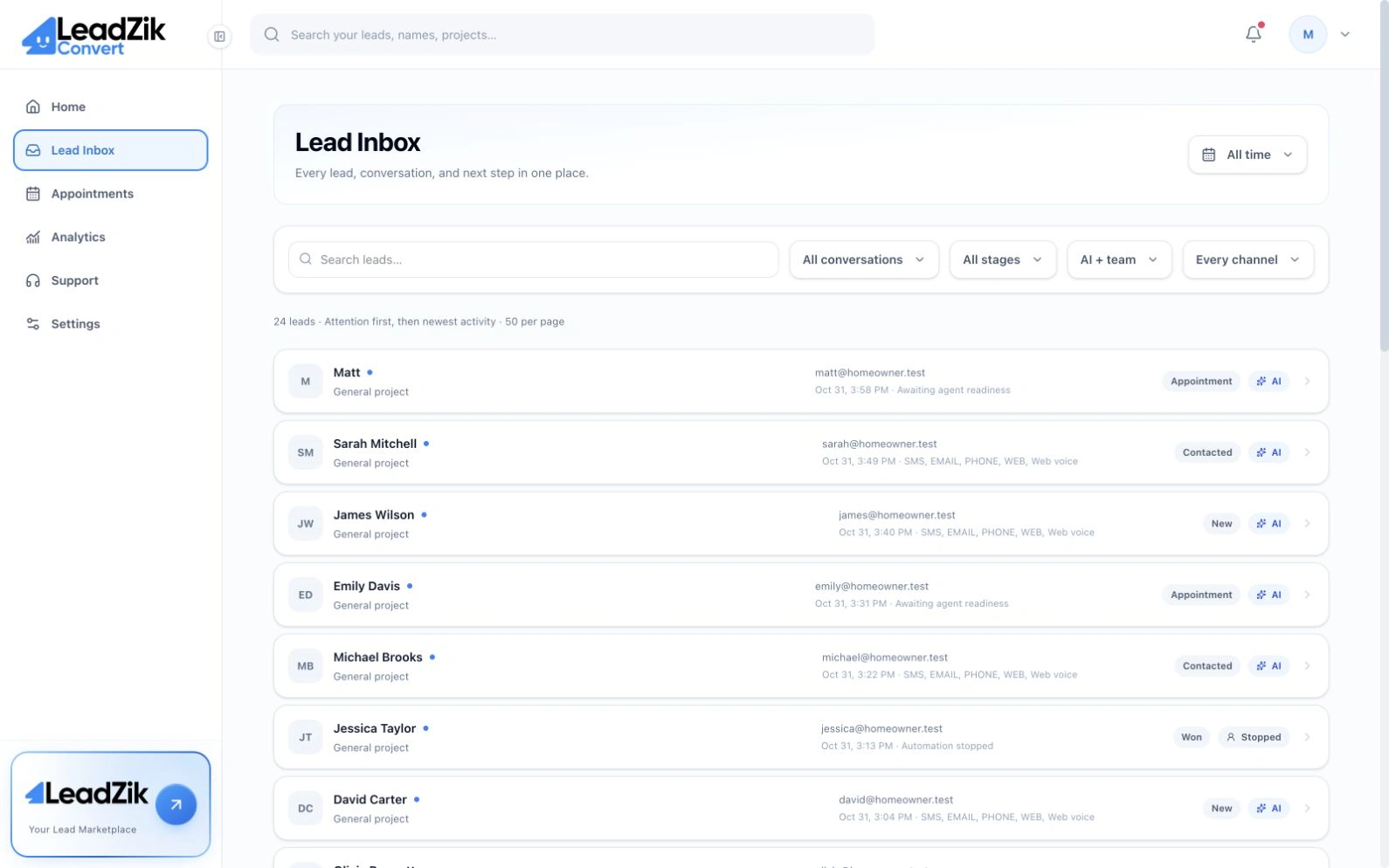Click the Home house icon
1389x868 pixels.
point(33,107)
